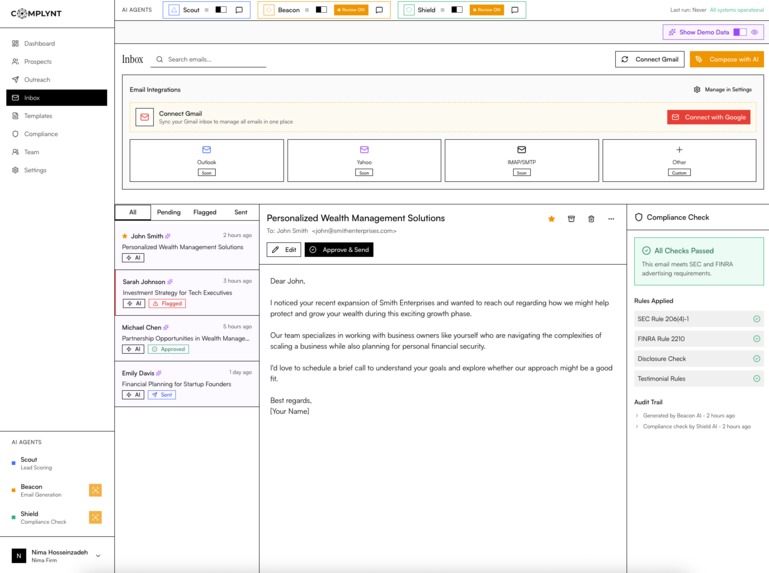Expand the Generated by Beacon AI audit entry
Viewport: 769px width, 573px height.
point(686,416)
